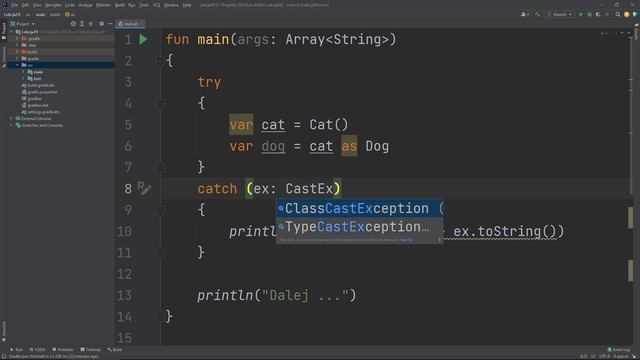Screen dimensions: 640x360
Task: Run the MainKt configuration with toolbar play button
Action: click(x=581, y=14)
